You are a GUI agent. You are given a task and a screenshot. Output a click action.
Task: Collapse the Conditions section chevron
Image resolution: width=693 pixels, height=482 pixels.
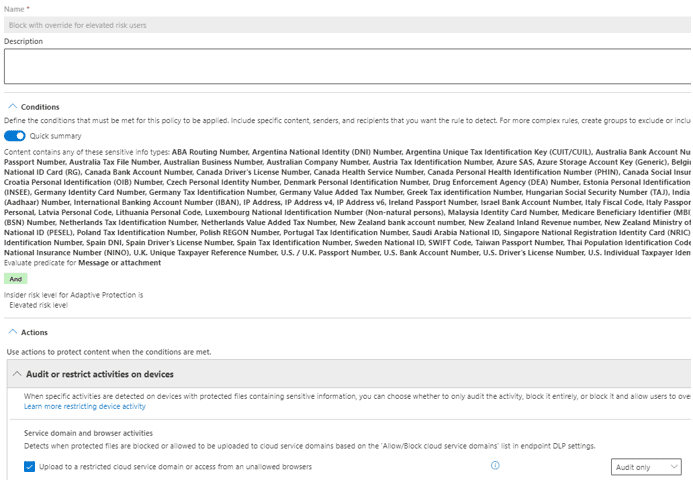tap(12, 106)
